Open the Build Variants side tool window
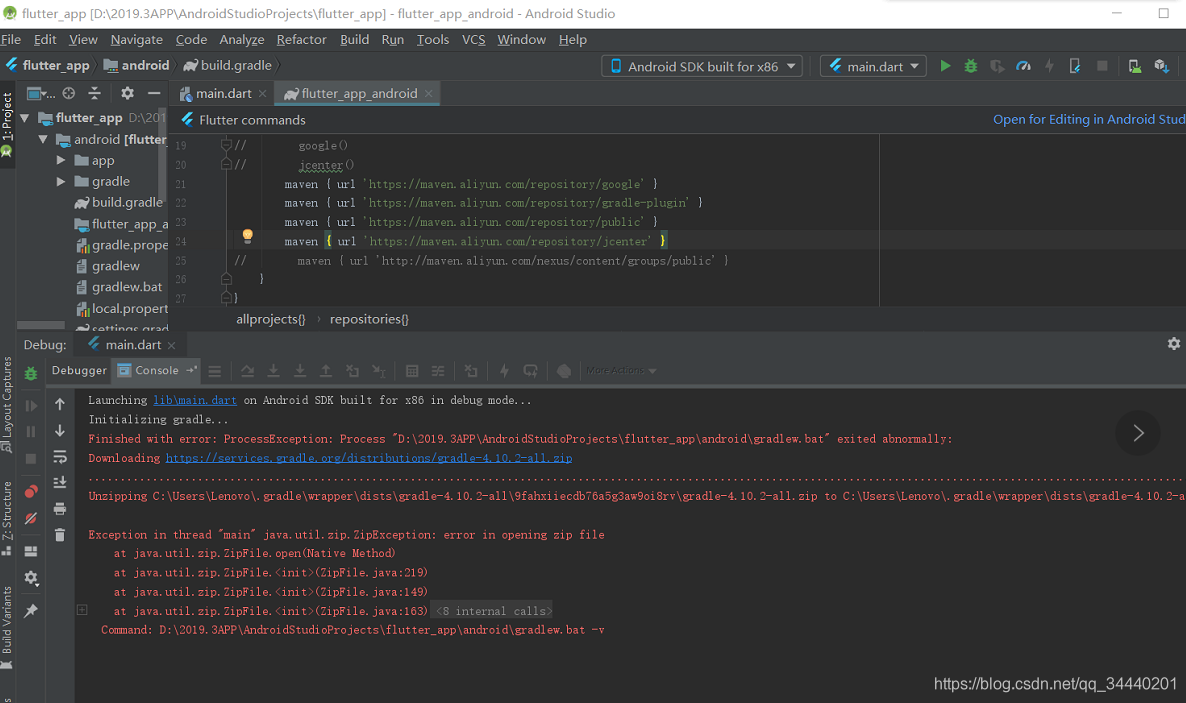 tap(7, 627)
